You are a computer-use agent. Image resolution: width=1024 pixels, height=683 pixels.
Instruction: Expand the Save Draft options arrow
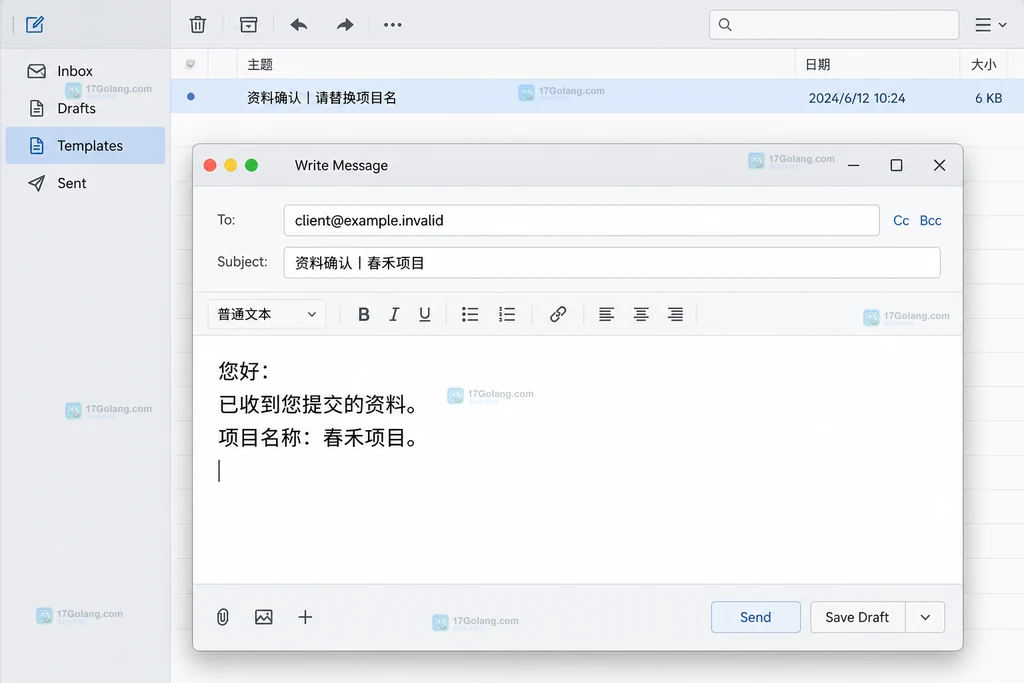(925, 617)
